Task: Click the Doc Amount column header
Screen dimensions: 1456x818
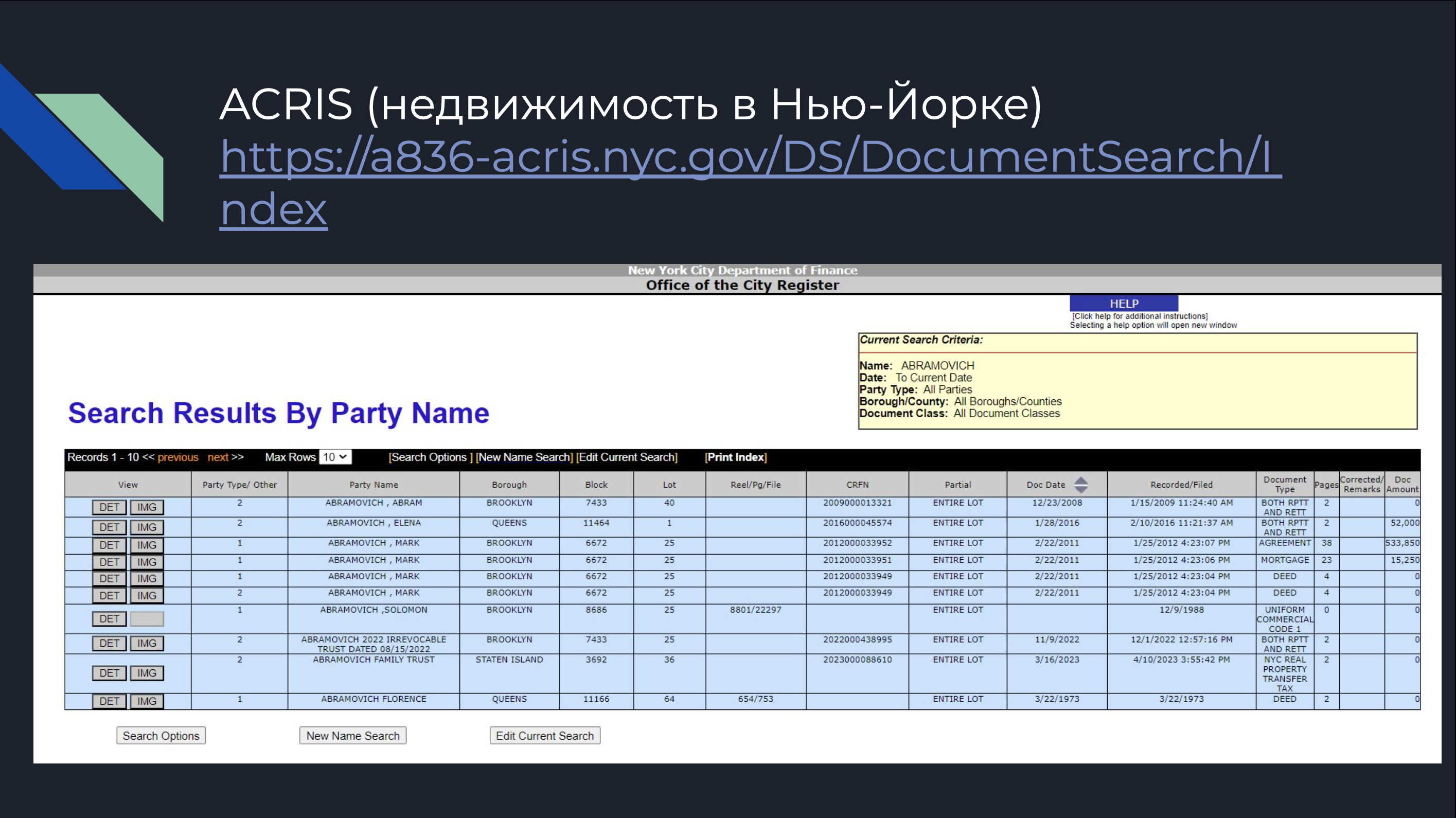Action: tap(1402, 485)
